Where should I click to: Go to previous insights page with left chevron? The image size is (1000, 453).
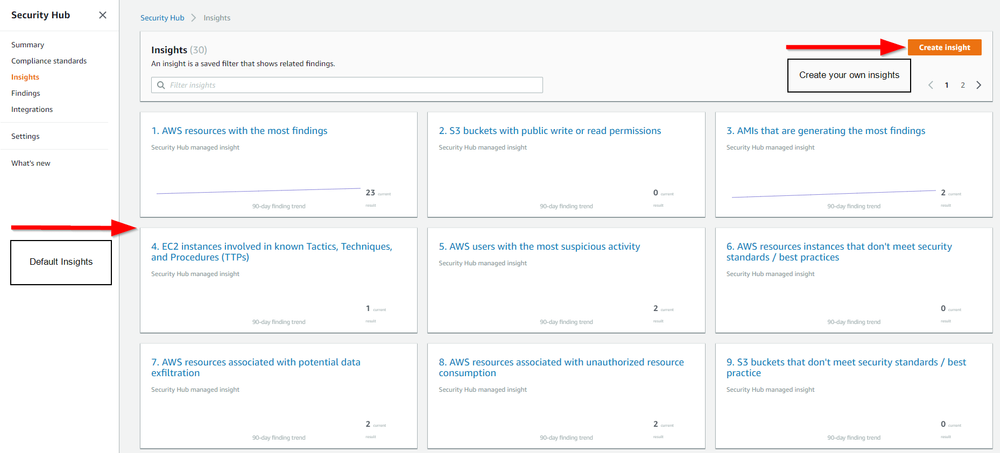coord(931,85)
